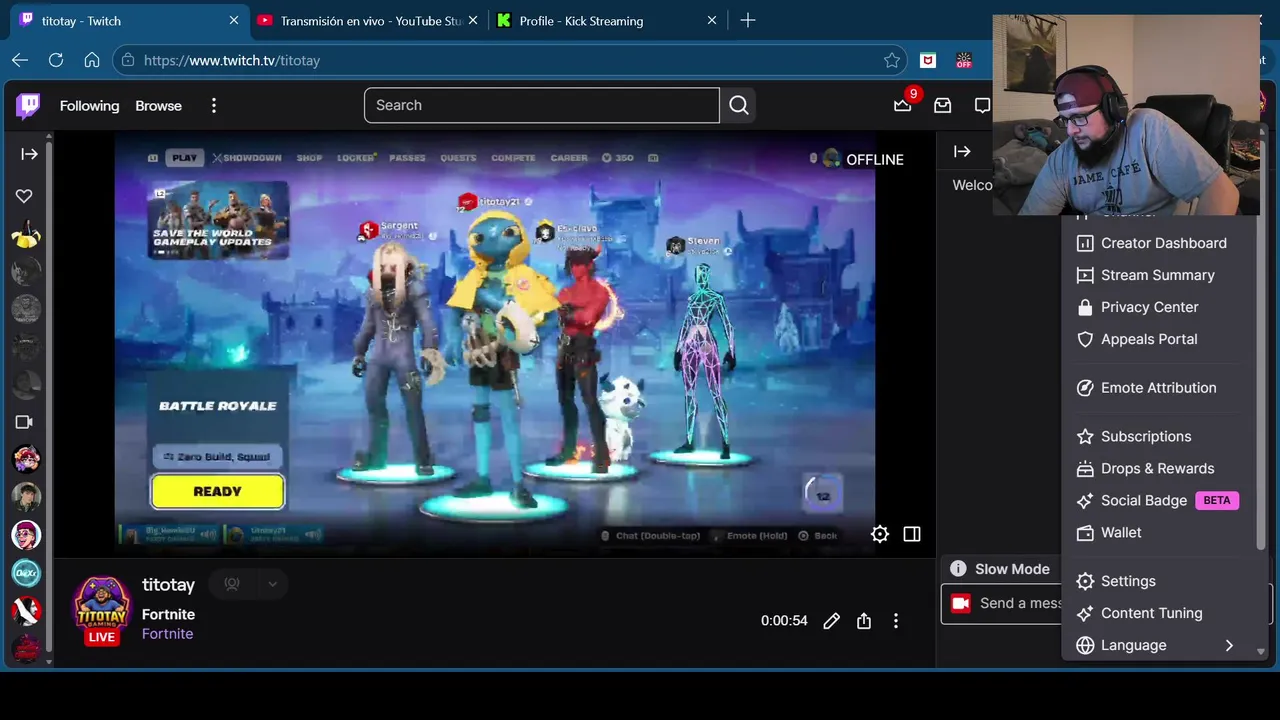Bookmark this page with the star
The height and width of the screenshot is (720, 1280).
(x=892, y=60)
